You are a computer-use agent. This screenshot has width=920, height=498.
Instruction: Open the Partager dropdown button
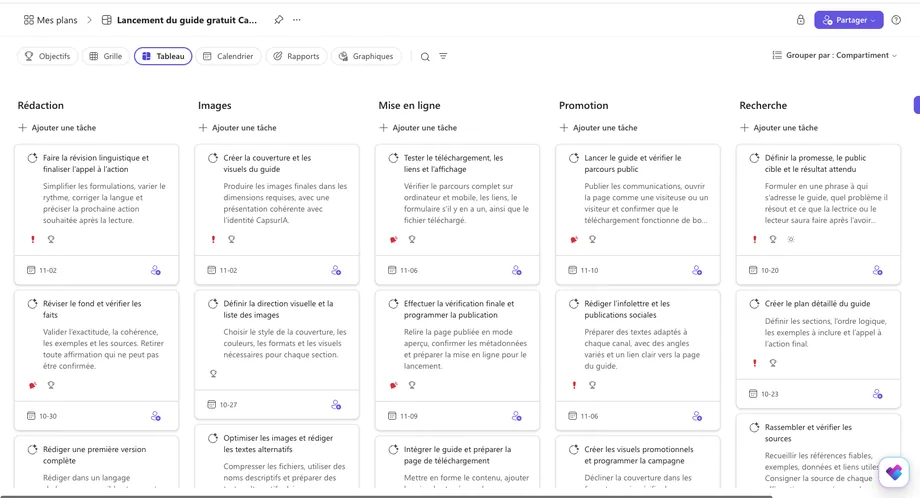[x=848, y=20]
